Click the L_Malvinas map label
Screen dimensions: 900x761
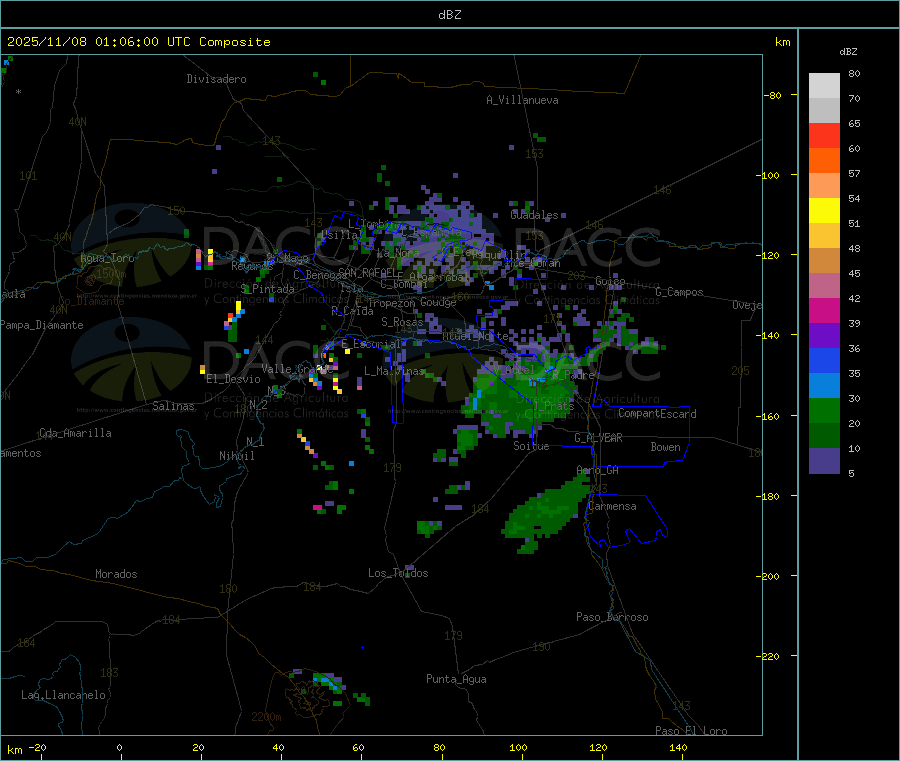coord(394,371)
